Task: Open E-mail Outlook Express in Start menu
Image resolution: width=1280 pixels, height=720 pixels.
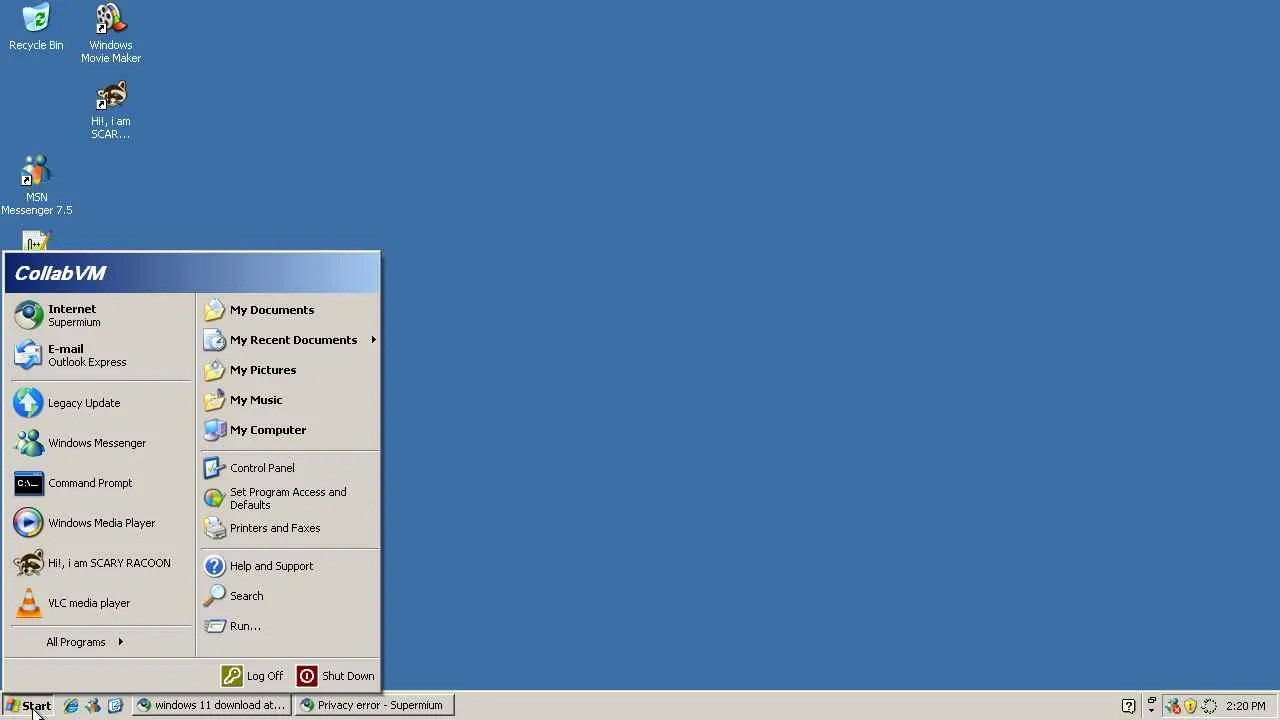Action: point(101,355)
